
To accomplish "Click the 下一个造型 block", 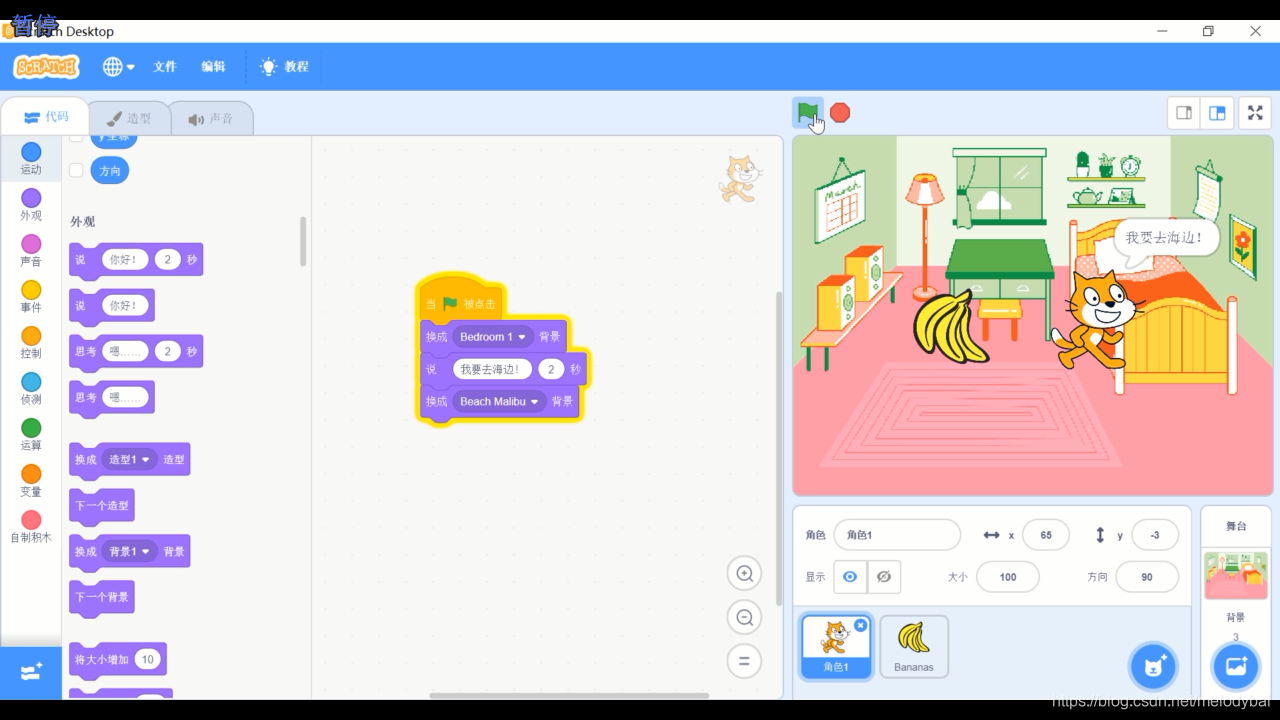I will click(102, 506).
